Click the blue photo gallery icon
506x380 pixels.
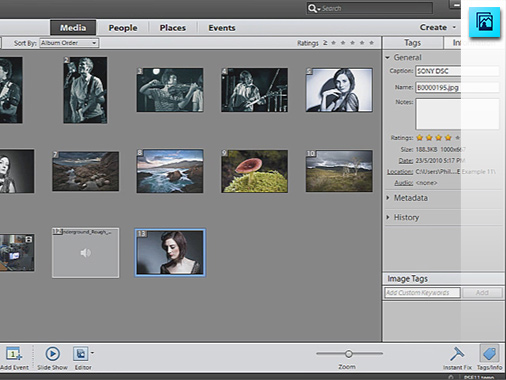point(484,22)
